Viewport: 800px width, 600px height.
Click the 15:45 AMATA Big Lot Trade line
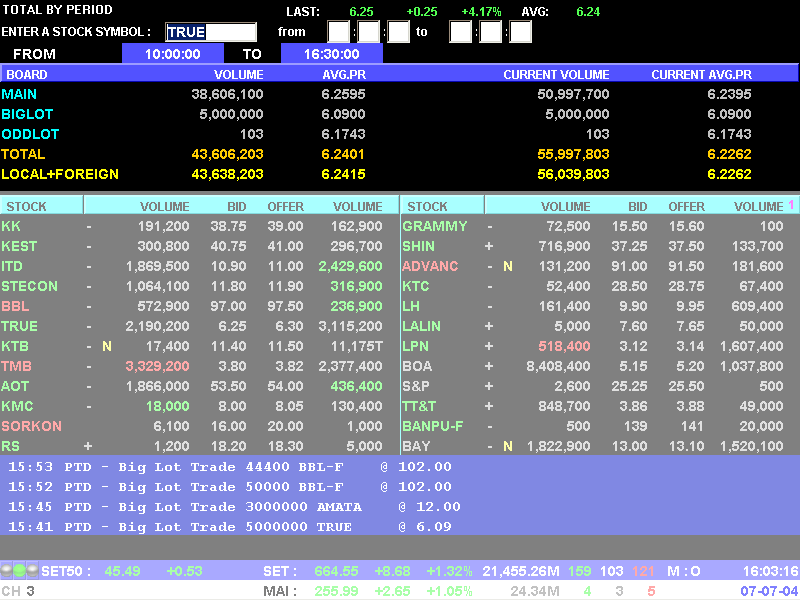coord(234,507)
